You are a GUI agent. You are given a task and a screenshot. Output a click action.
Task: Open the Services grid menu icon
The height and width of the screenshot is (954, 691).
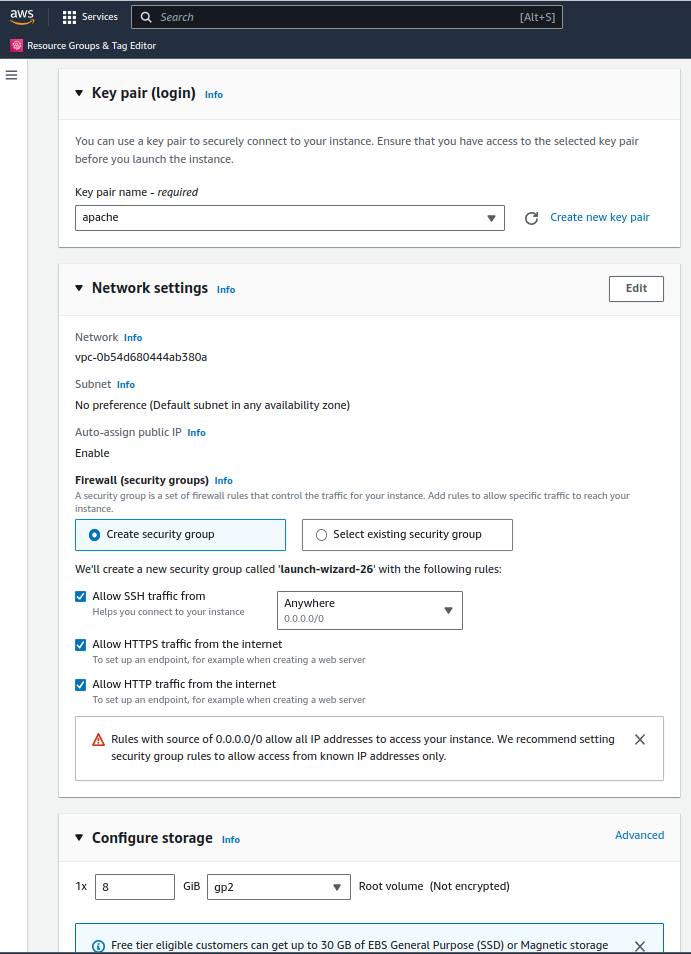69,17
